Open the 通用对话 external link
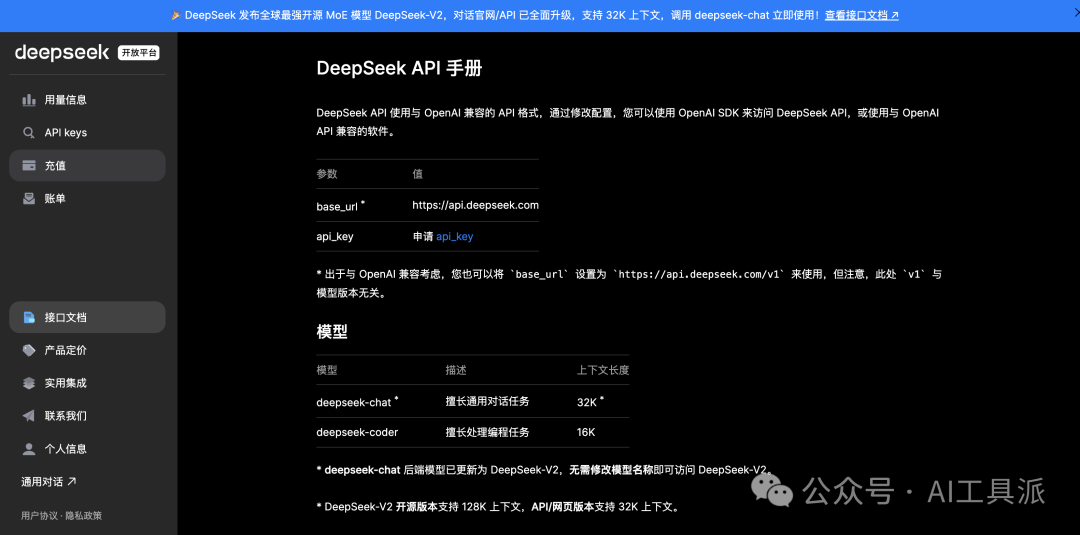1080x535 pixels. tap(49, 481)
